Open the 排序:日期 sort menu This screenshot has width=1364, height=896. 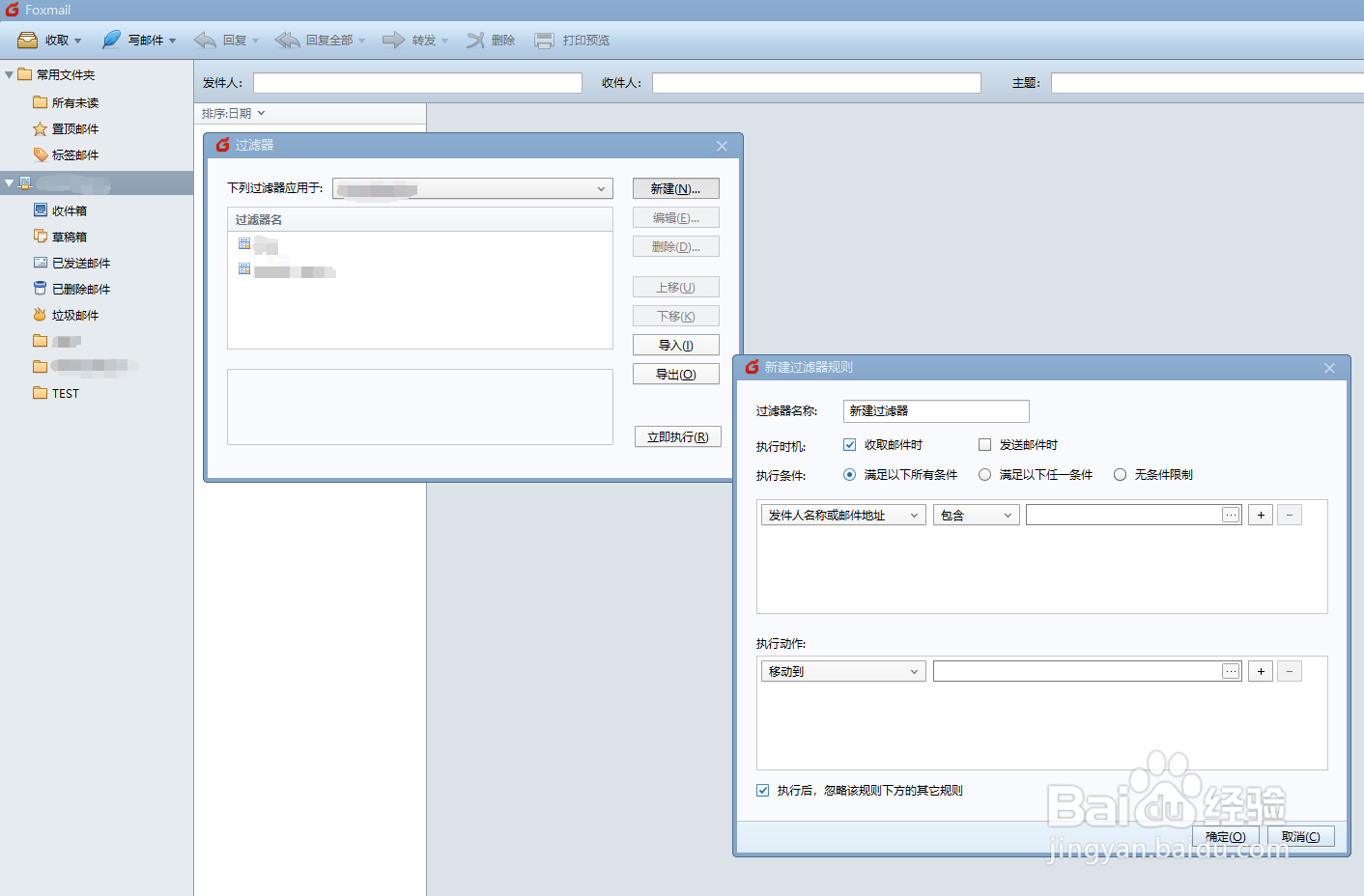[233, 113]
